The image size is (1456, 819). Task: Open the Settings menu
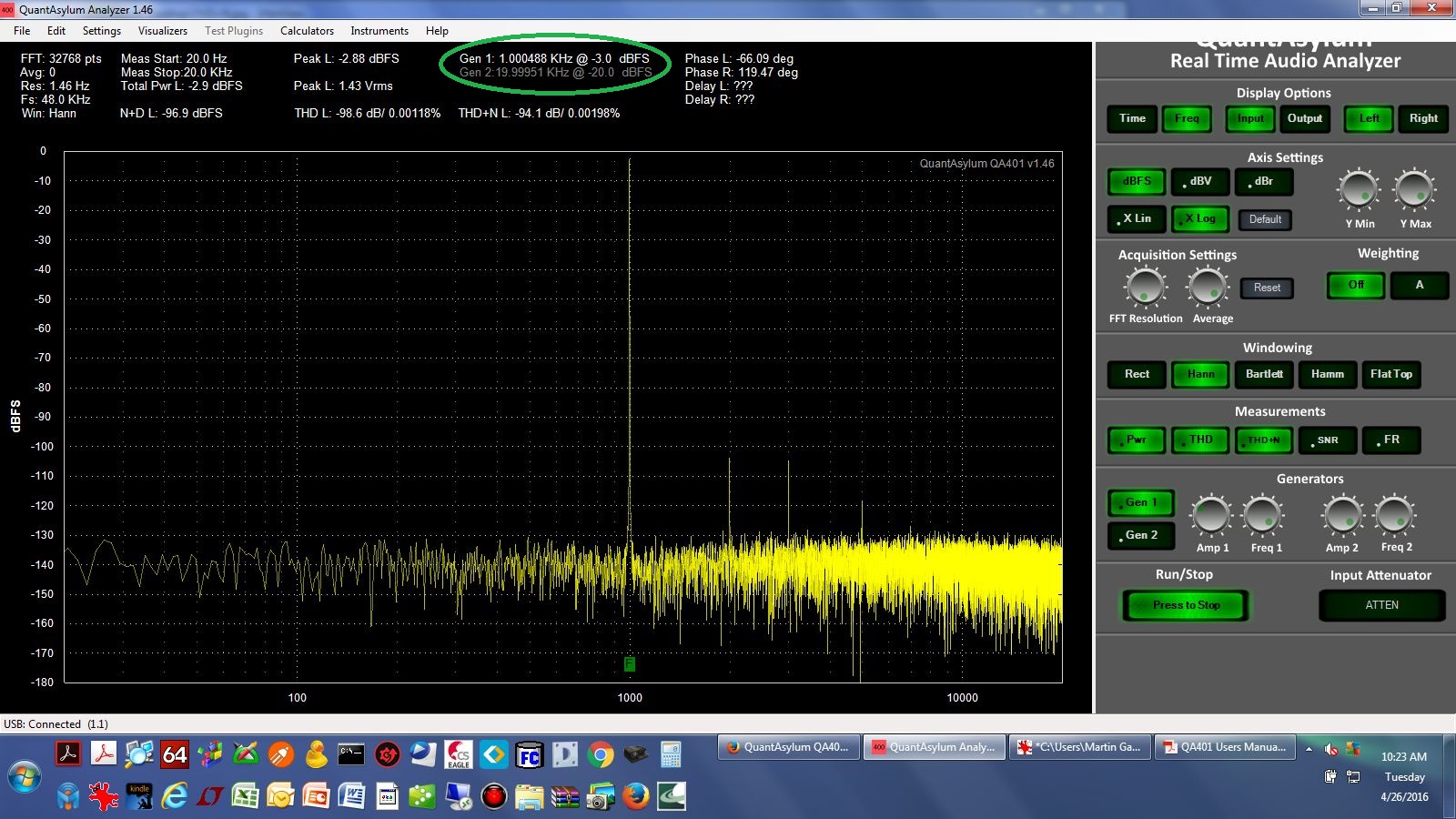102,30
